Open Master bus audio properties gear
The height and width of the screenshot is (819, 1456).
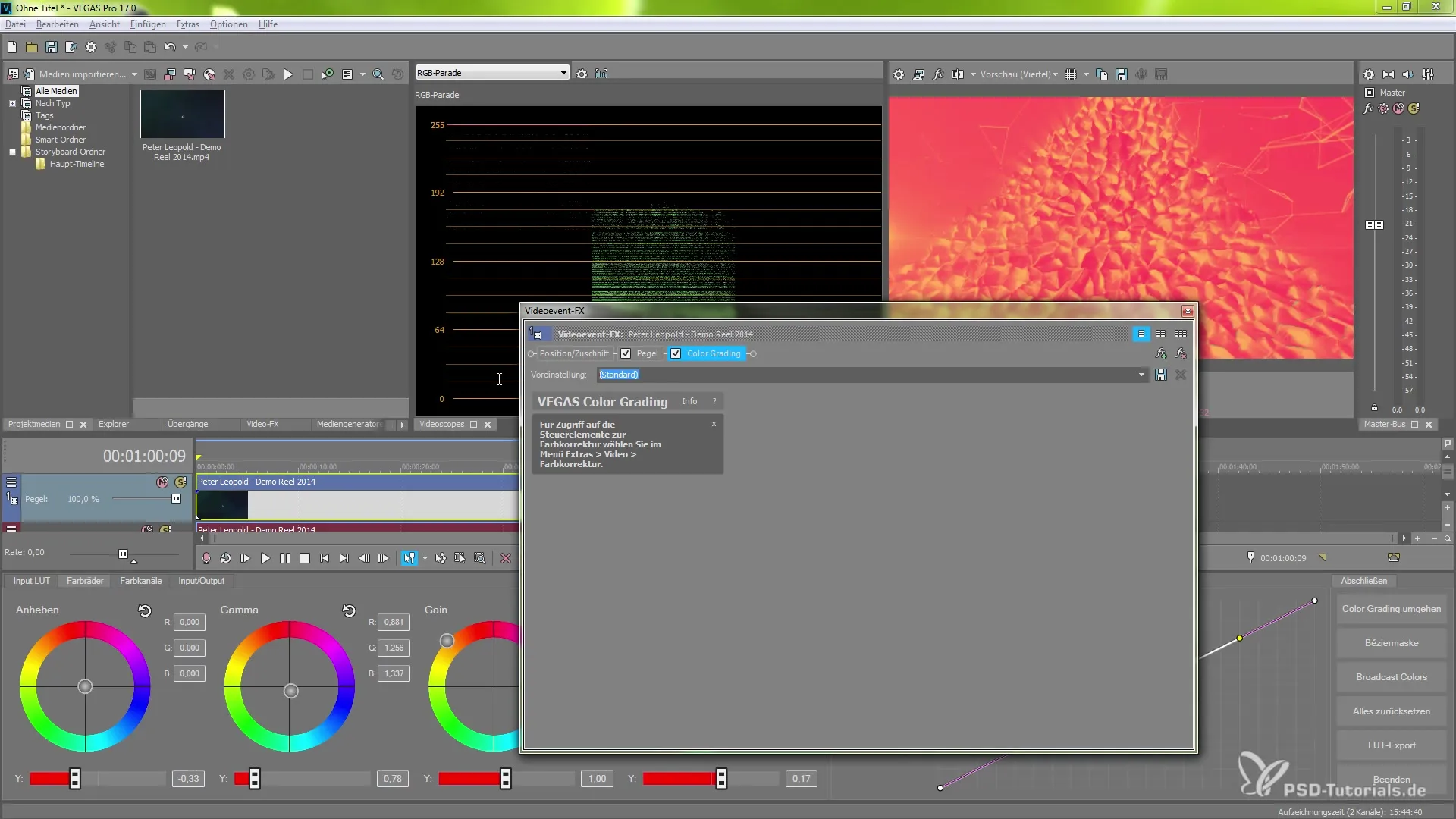1369,74
